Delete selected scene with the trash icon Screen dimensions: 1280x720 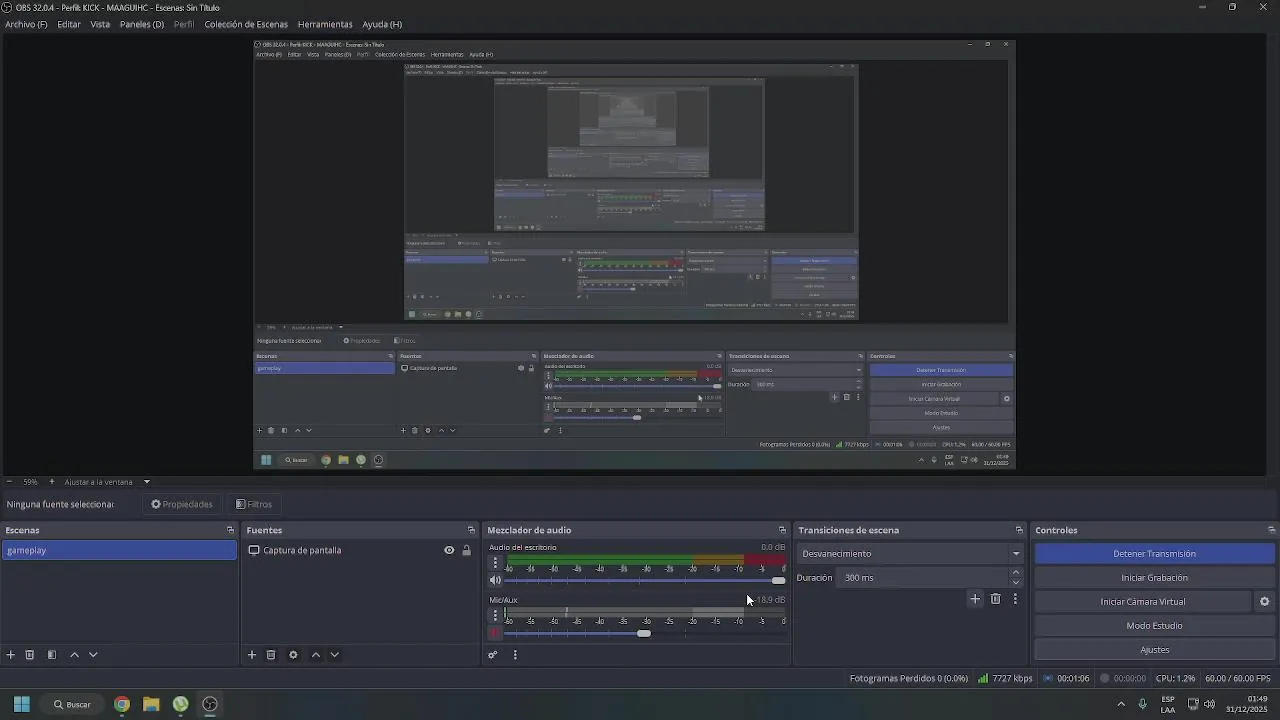(30, 655)
